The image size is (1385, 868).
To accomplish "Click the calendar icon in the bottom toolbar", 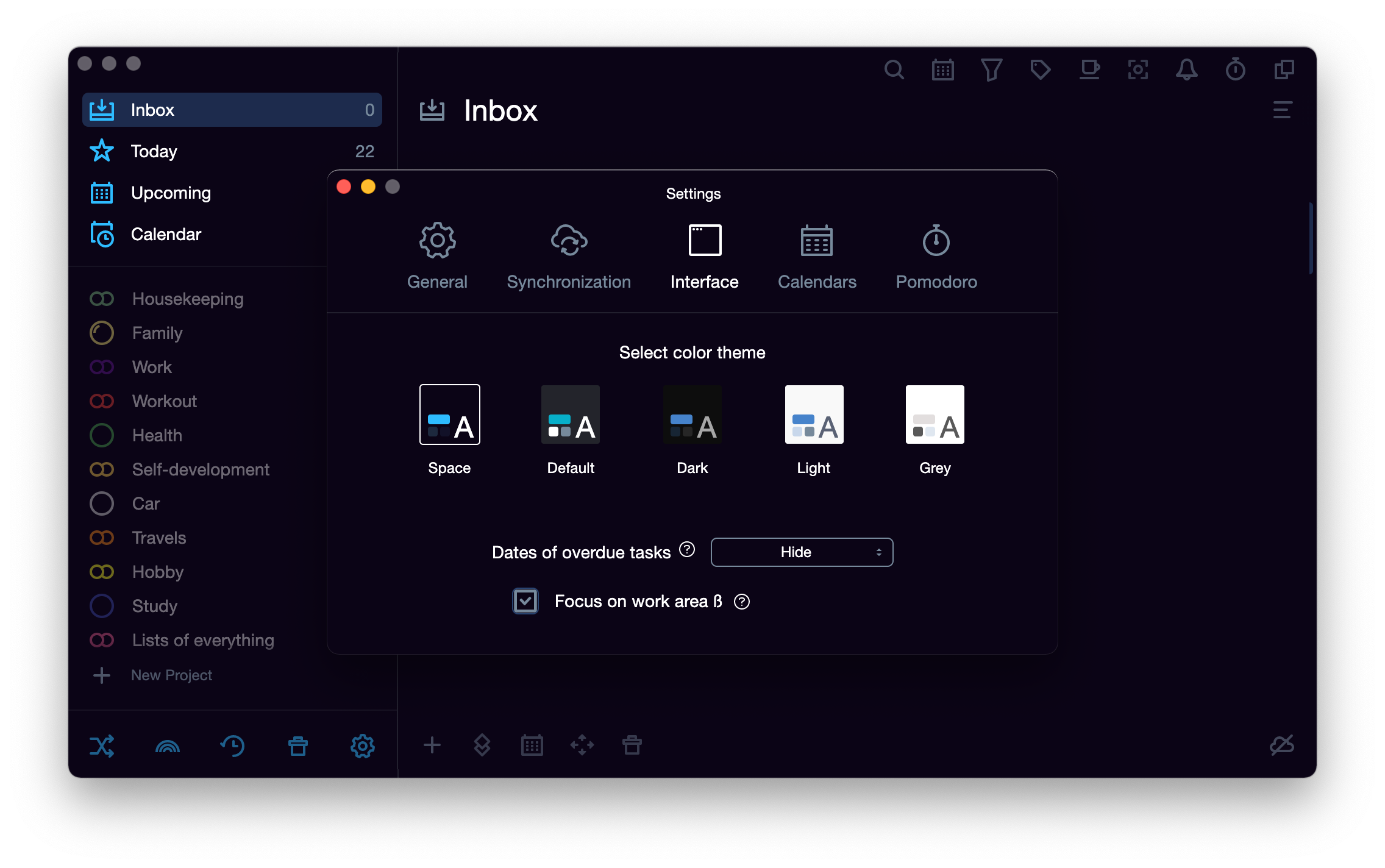I will [x=532, y=745].
